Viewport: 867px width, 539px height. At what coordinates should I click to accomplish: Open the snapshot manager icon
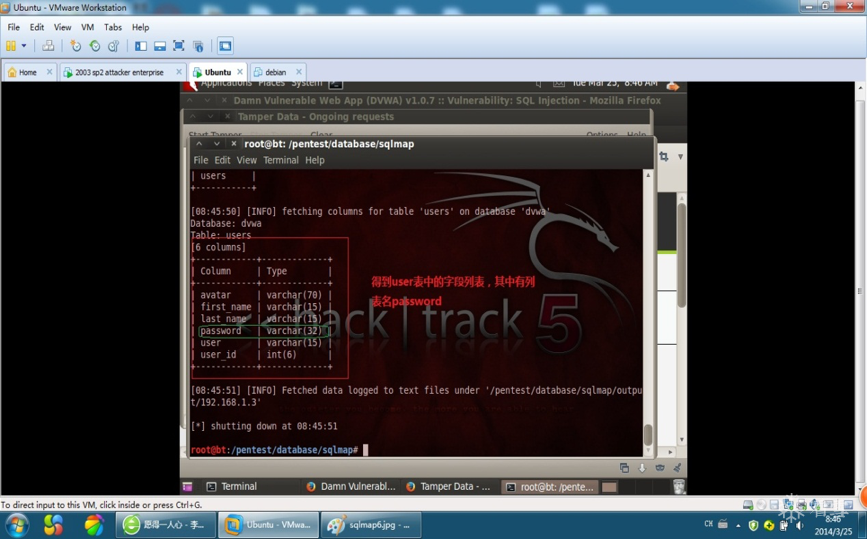pos(113,46)
